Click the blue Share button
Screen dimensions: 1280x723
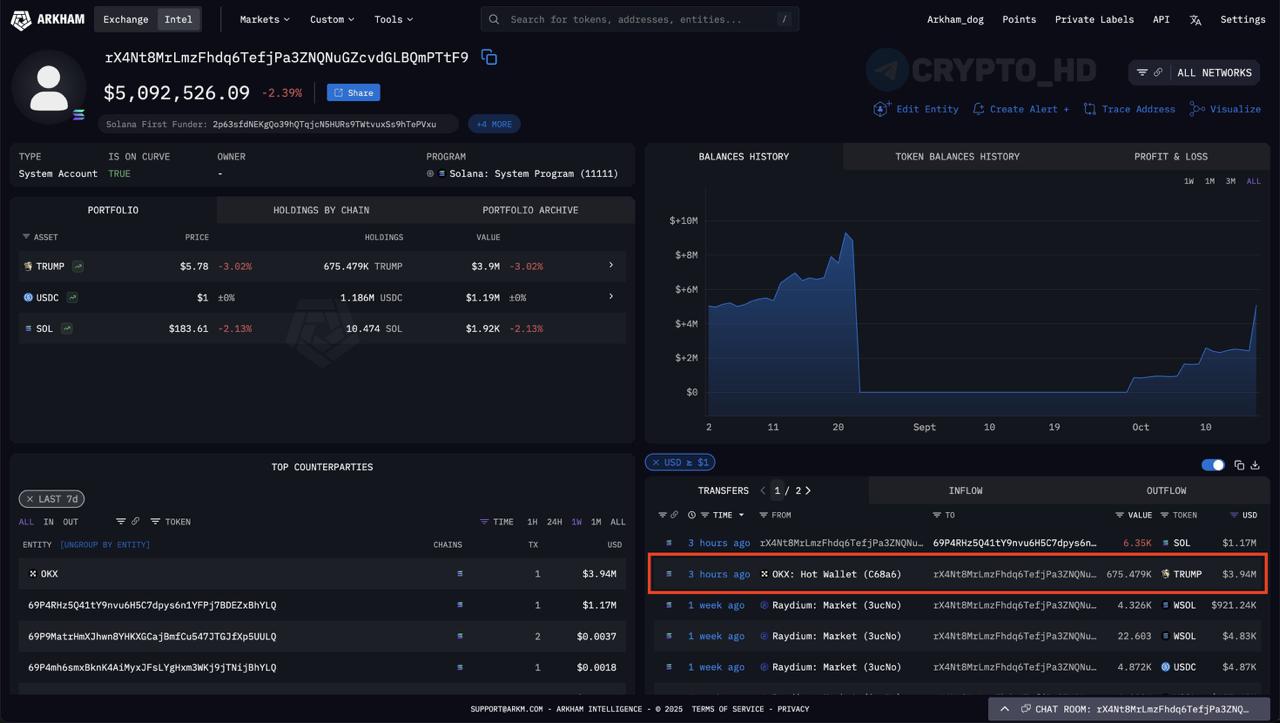(353, 93)
